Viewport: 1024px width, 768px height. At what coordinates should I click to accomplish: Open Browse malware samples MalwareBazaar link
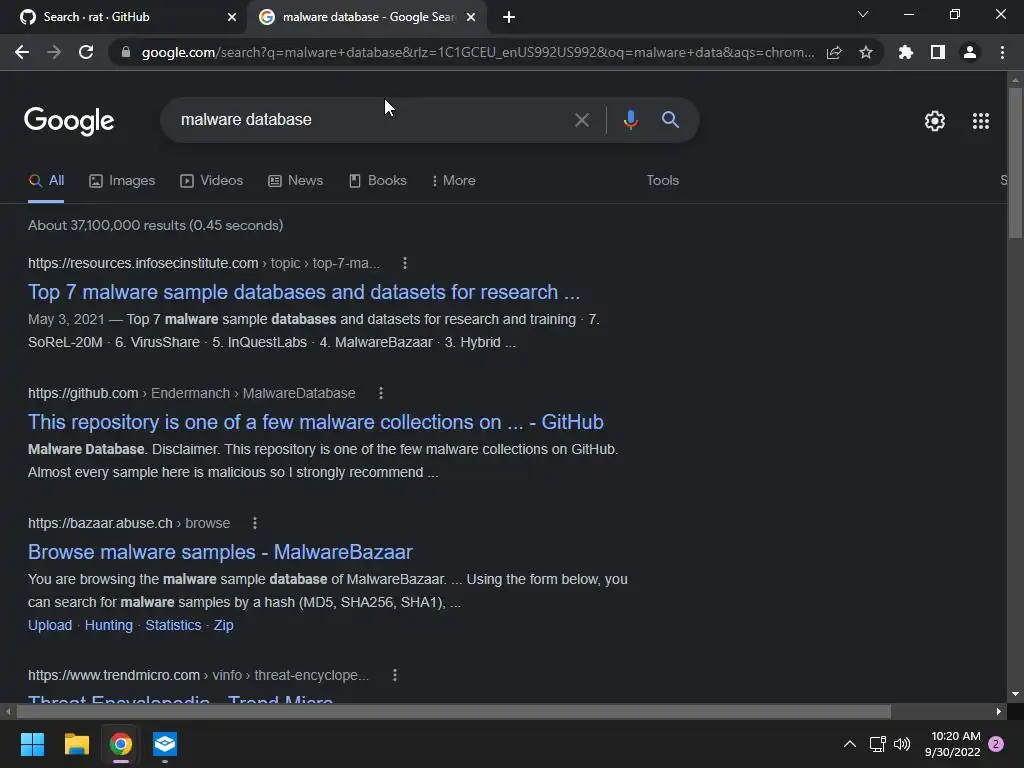[x=220, y=552]
